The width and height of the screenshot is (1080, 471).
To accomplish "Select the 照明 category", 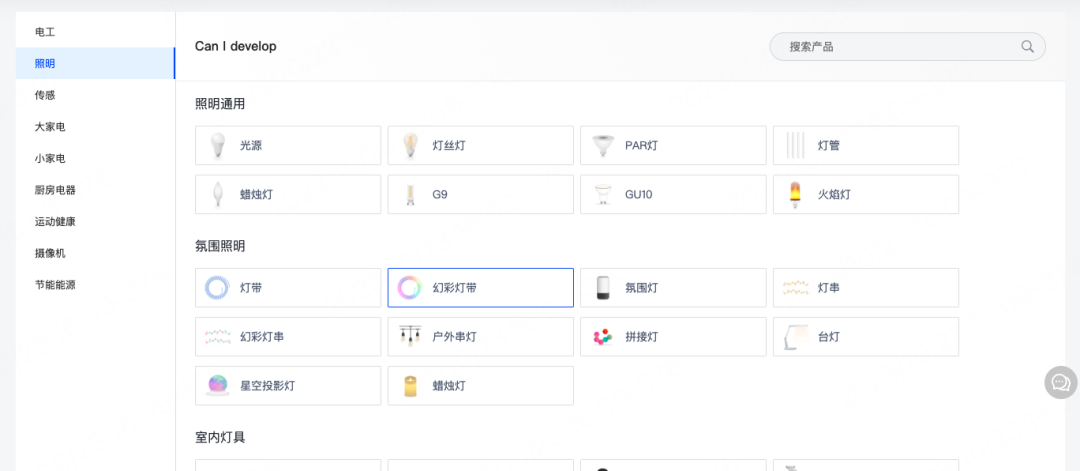I will (x=96, y=63).
